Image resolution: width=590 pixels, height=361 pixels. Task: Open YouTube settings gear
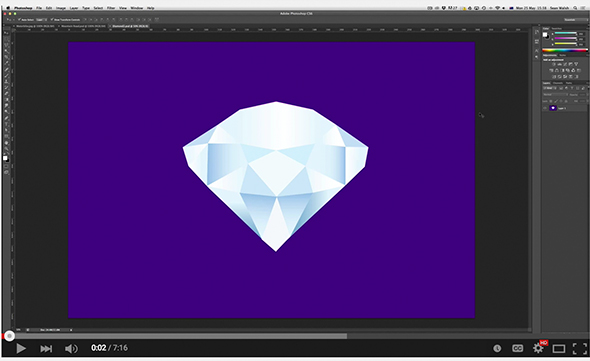[x=538, y=348]
